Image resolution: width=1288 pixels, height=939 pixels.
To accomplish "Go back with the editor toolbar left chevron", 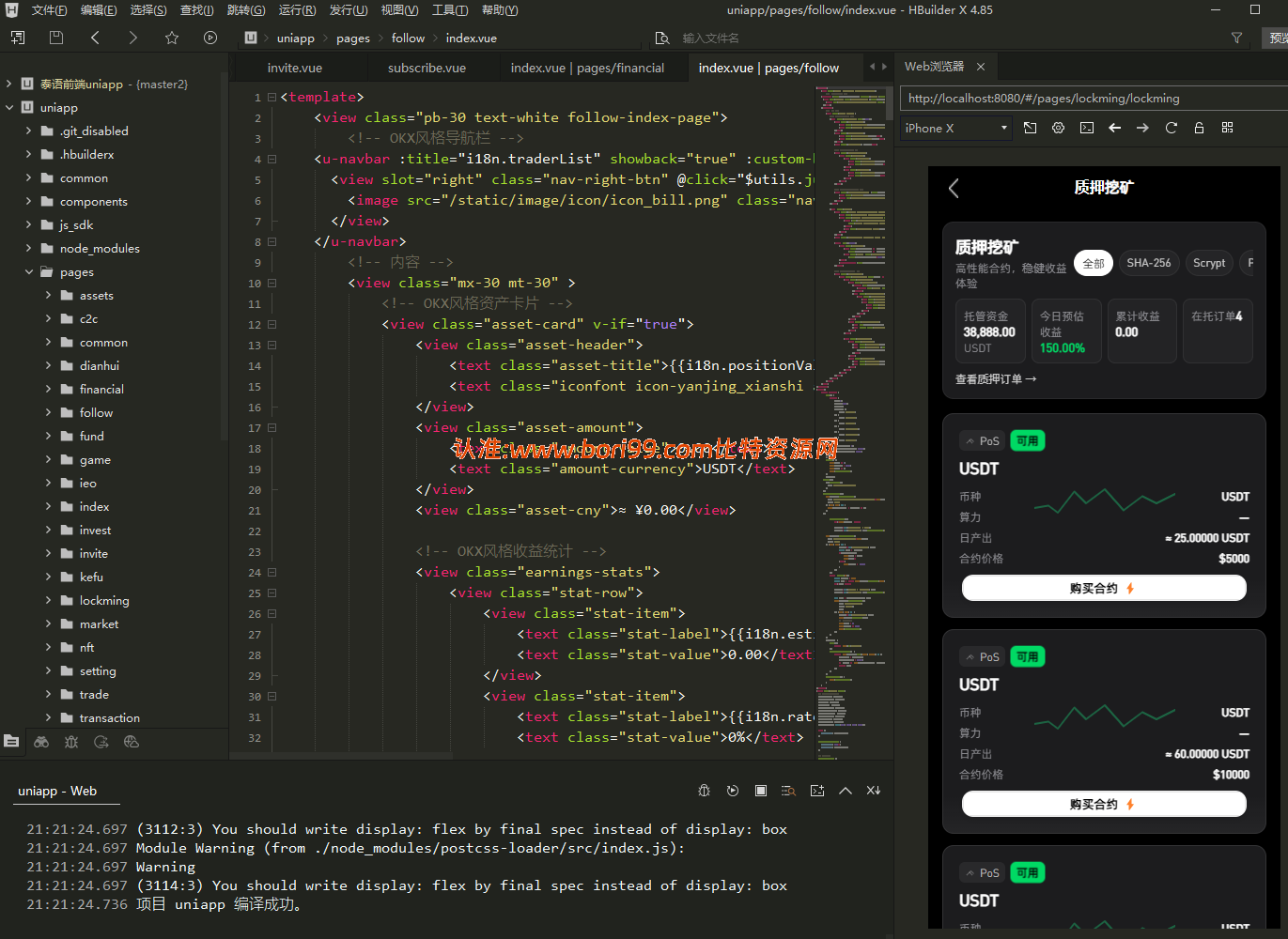I will 95,38.
